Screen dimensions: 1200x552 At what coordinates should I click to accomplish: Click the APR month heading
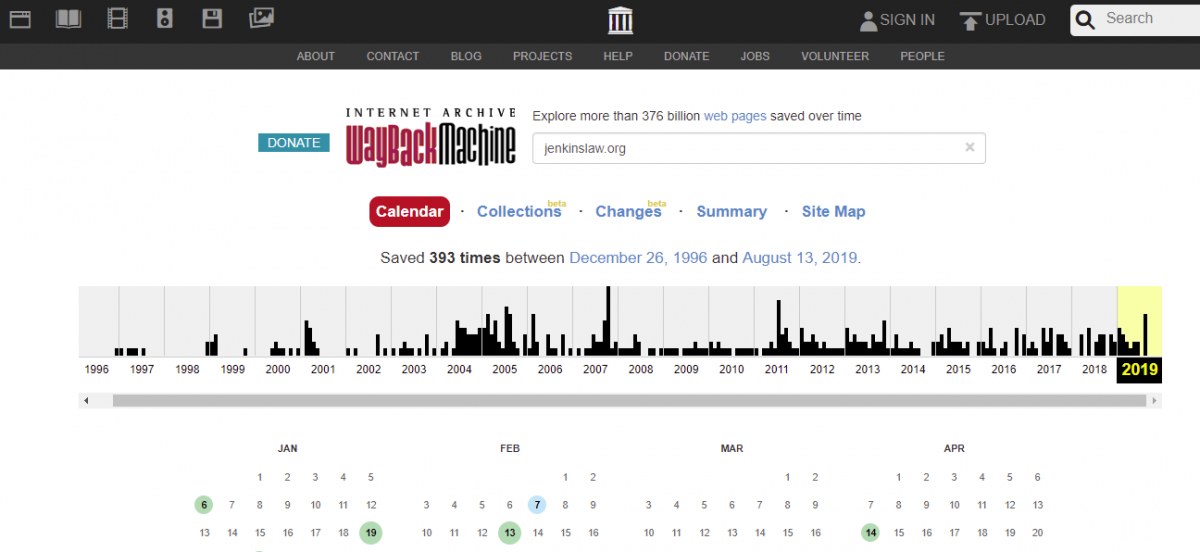coord(954,449)
